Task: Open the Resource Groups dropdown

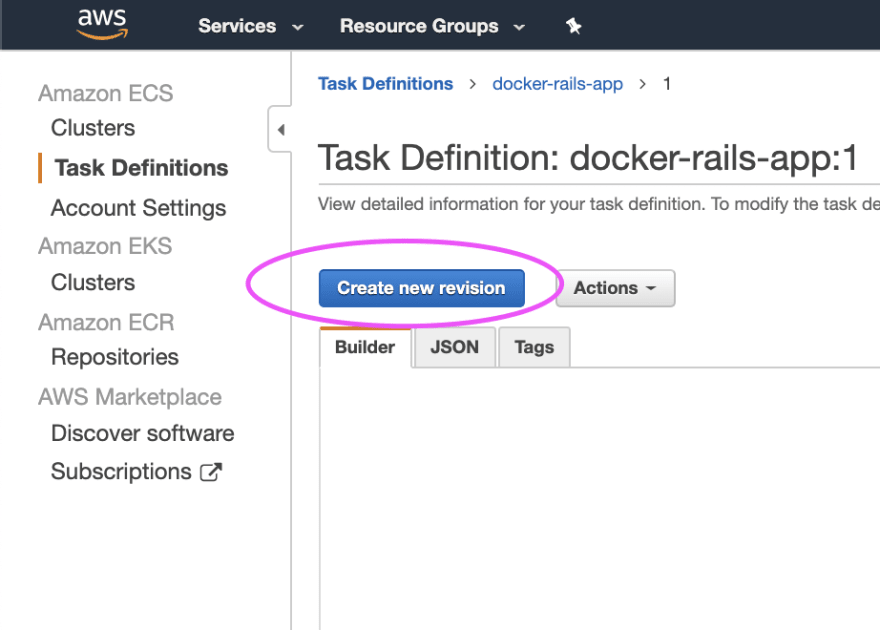Action: point(432,26)
